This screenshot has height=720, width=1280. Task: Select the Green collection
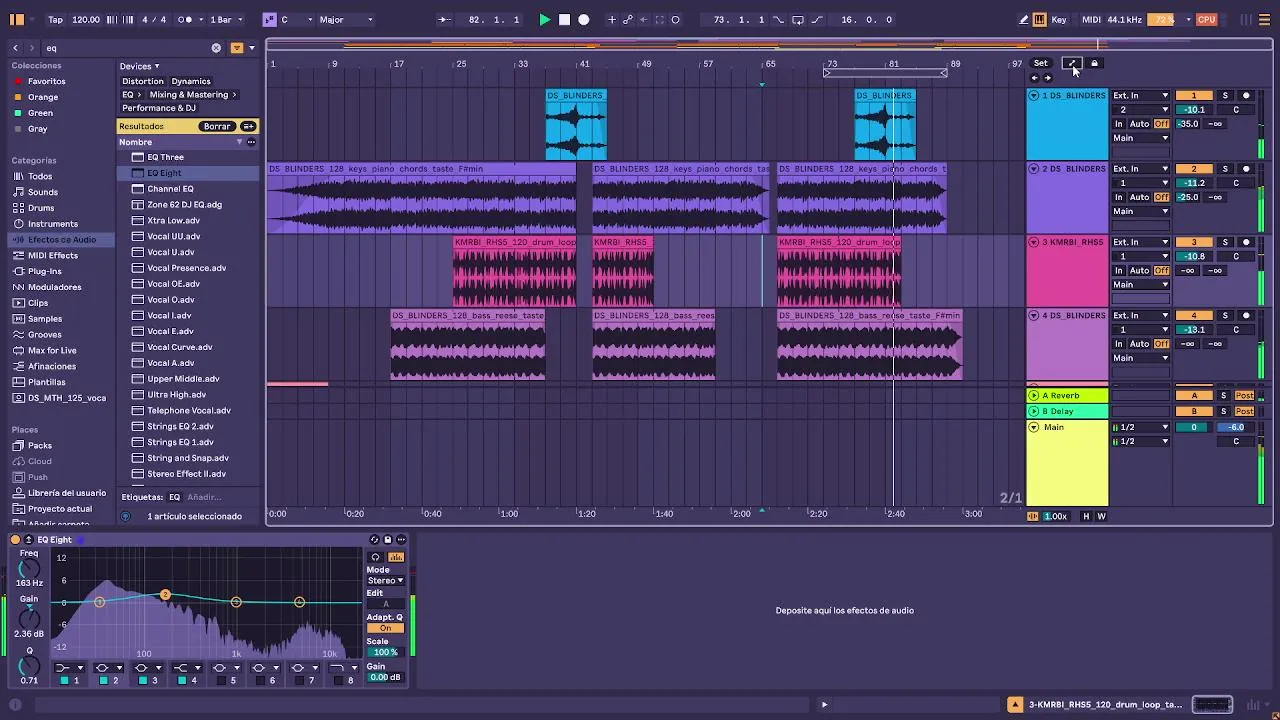pos(40,113)
